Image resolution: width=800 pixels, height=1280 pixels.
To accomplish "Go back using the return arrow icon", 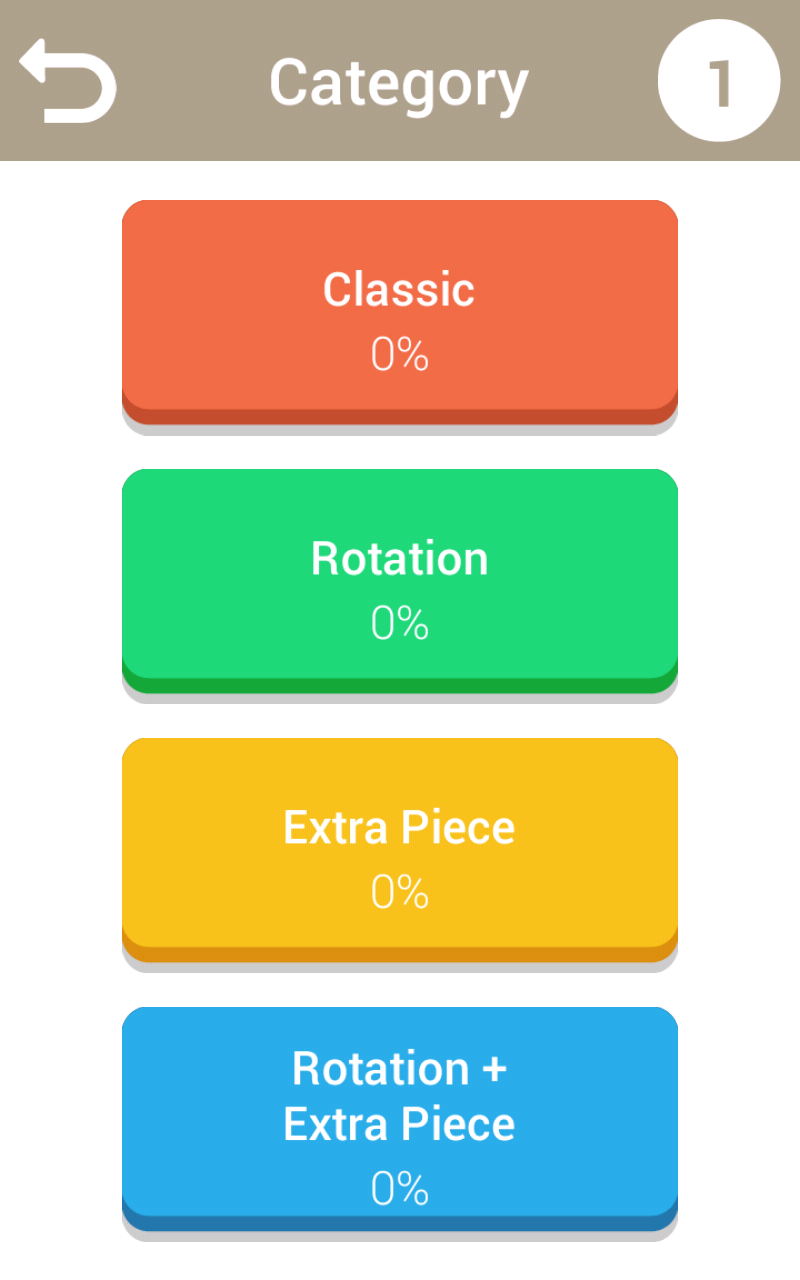I will click(68, 81).
